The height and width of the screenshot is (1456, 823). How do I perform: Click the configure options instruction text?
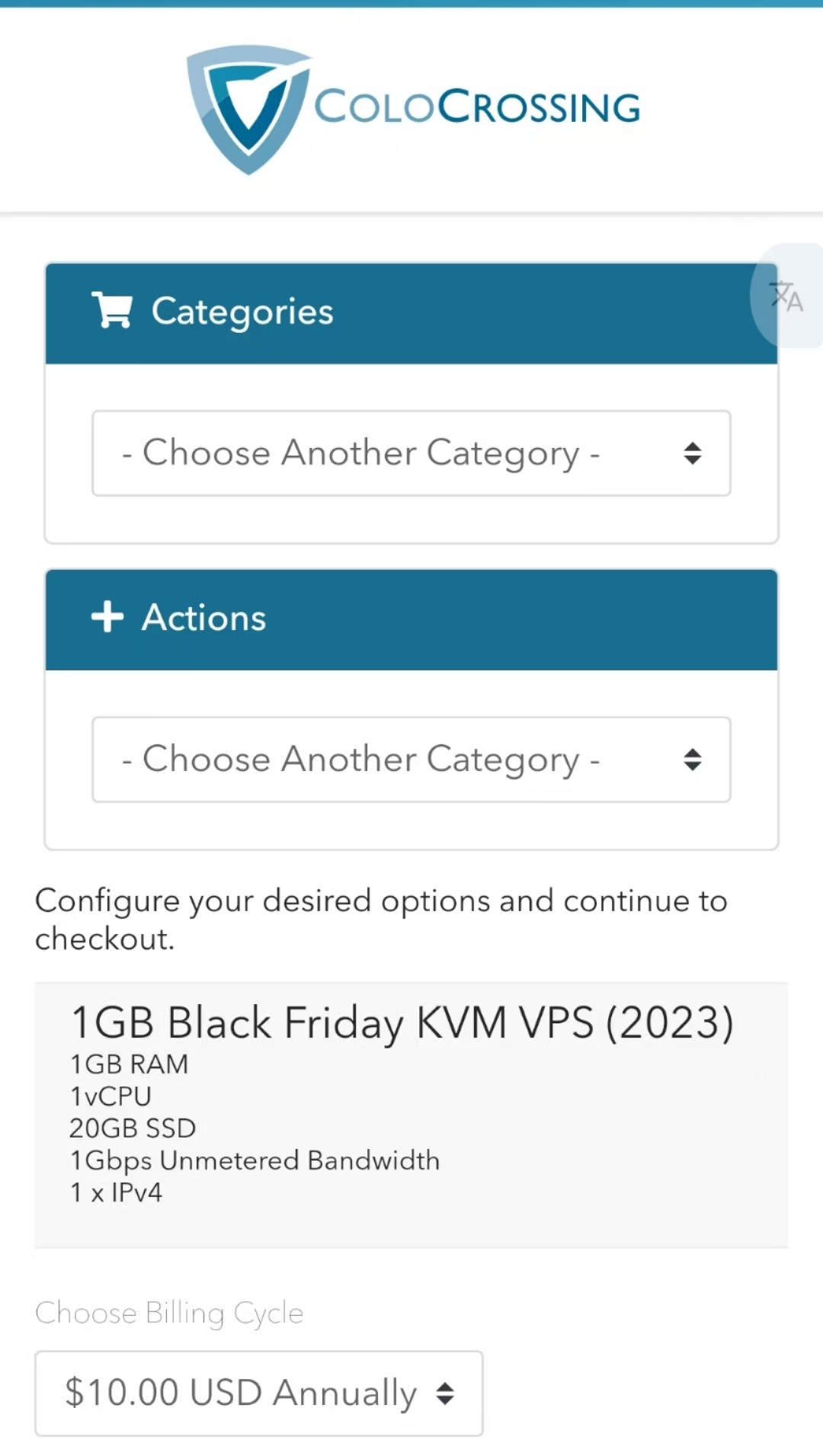pos(381,920)
